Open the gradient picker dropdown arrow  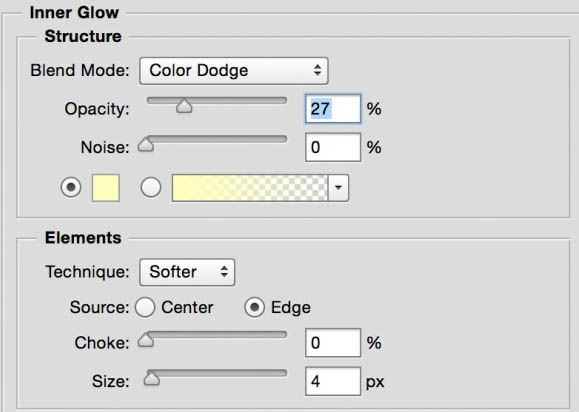pos(338,188)
